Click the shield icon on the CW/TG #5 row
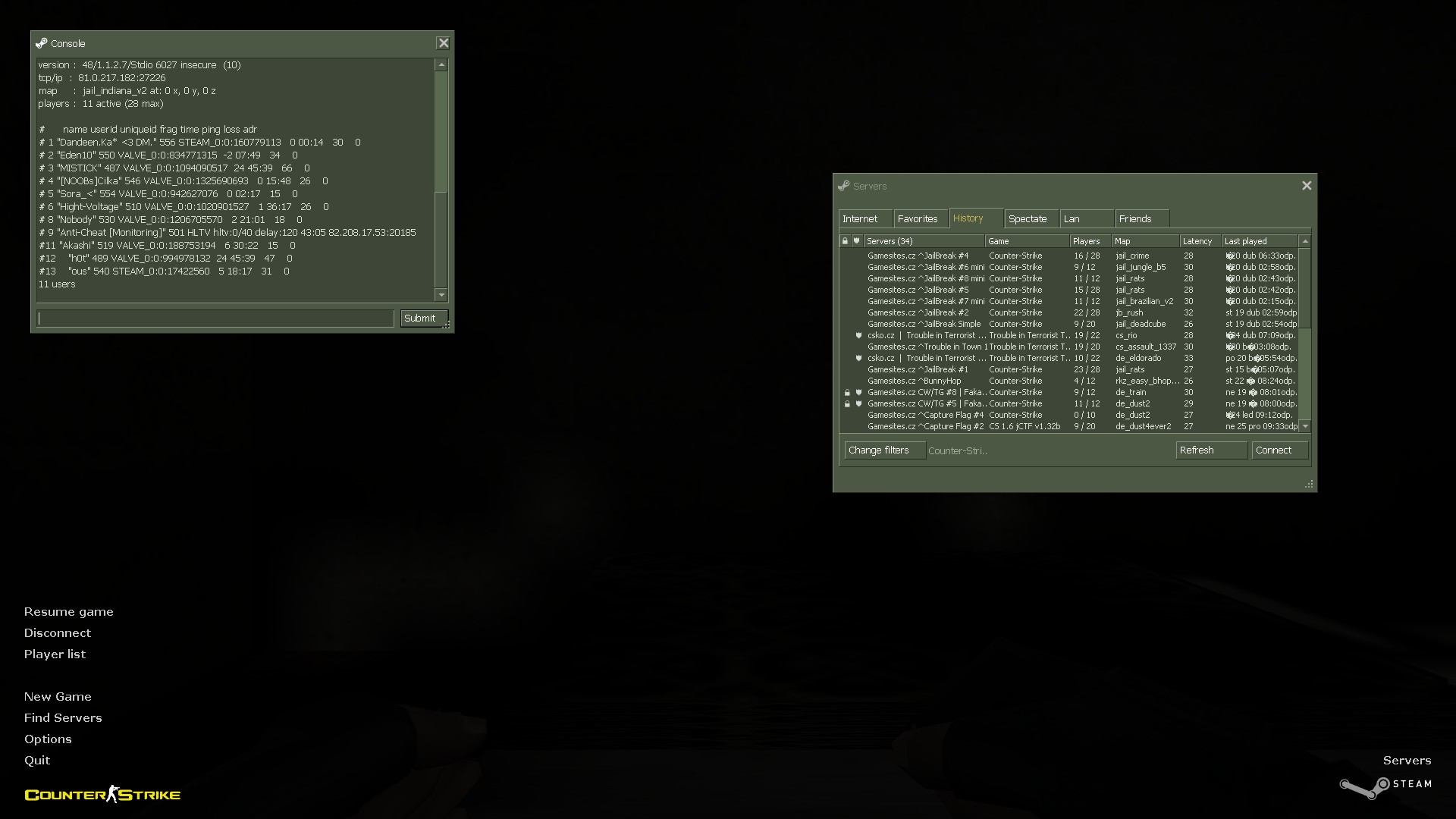This screenshot has width=1456, height=819. coord(858,403)
